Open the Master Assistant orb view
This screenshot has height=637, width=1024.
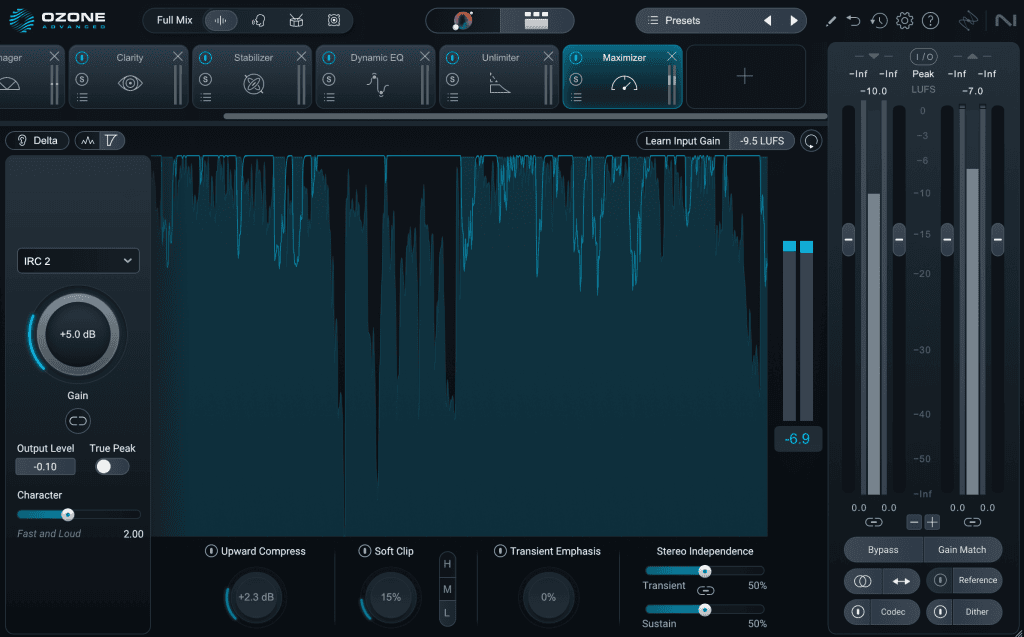pos(463,20)
